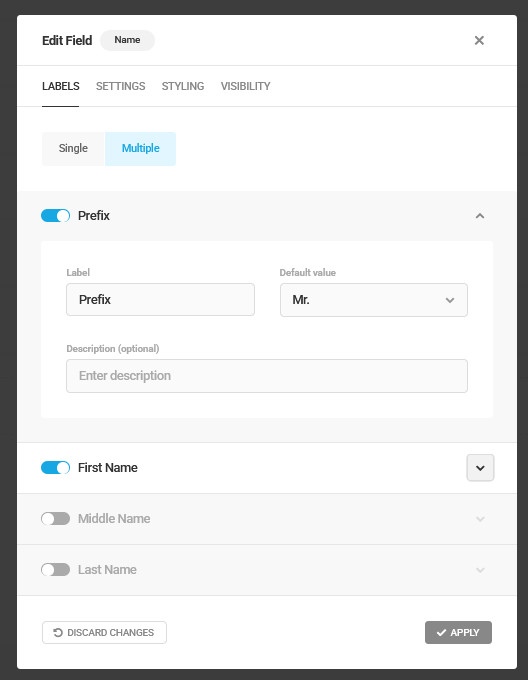Viewport: 528px width, 680px height.
Task: Select the Multiple label mode
Action: tap(140, 148)
